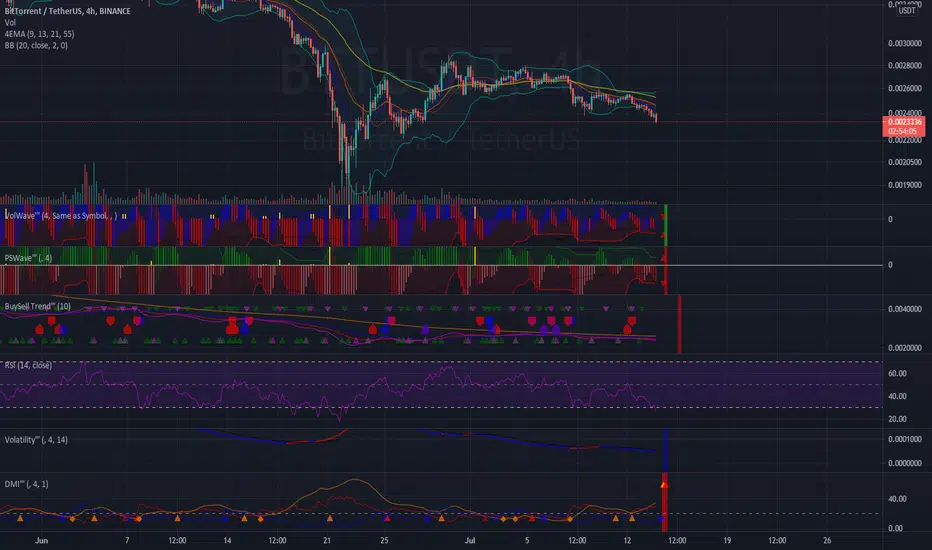
Task: Click the 0.0020500 price axis label
Action: [x=905, y=162]
